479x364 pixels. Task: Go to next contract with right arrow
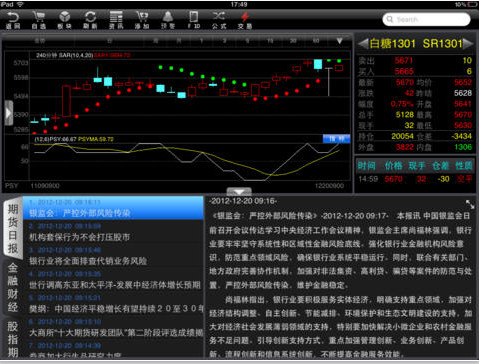pos(468,43)
